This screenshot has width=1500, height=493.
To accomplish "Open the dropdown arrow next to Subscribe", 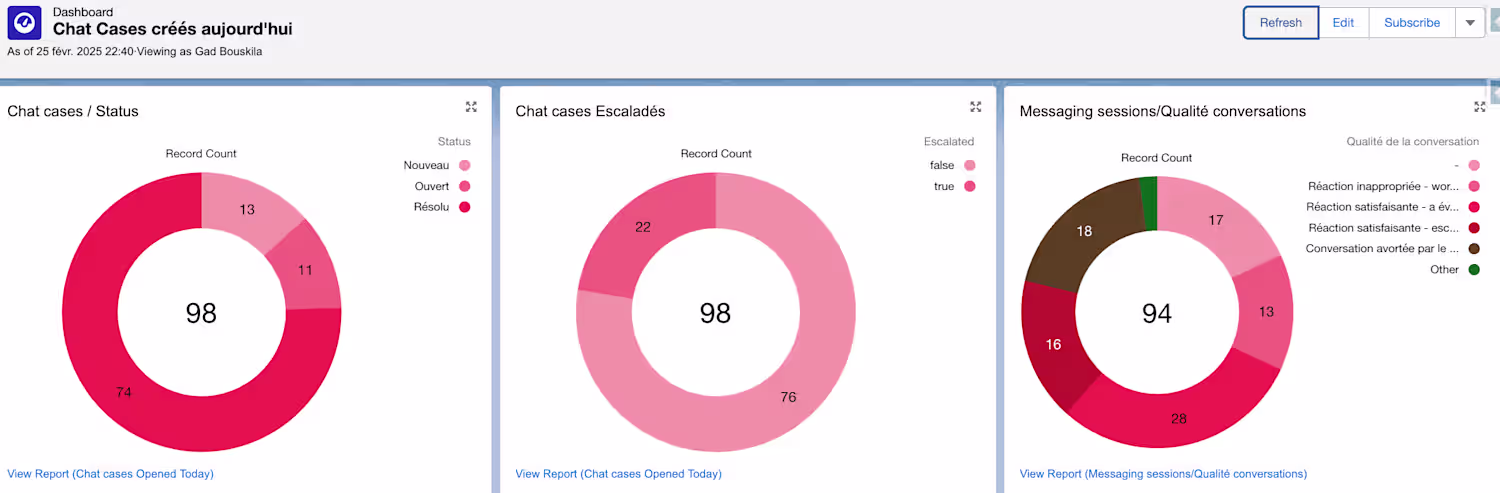I will click(1470, 23).
